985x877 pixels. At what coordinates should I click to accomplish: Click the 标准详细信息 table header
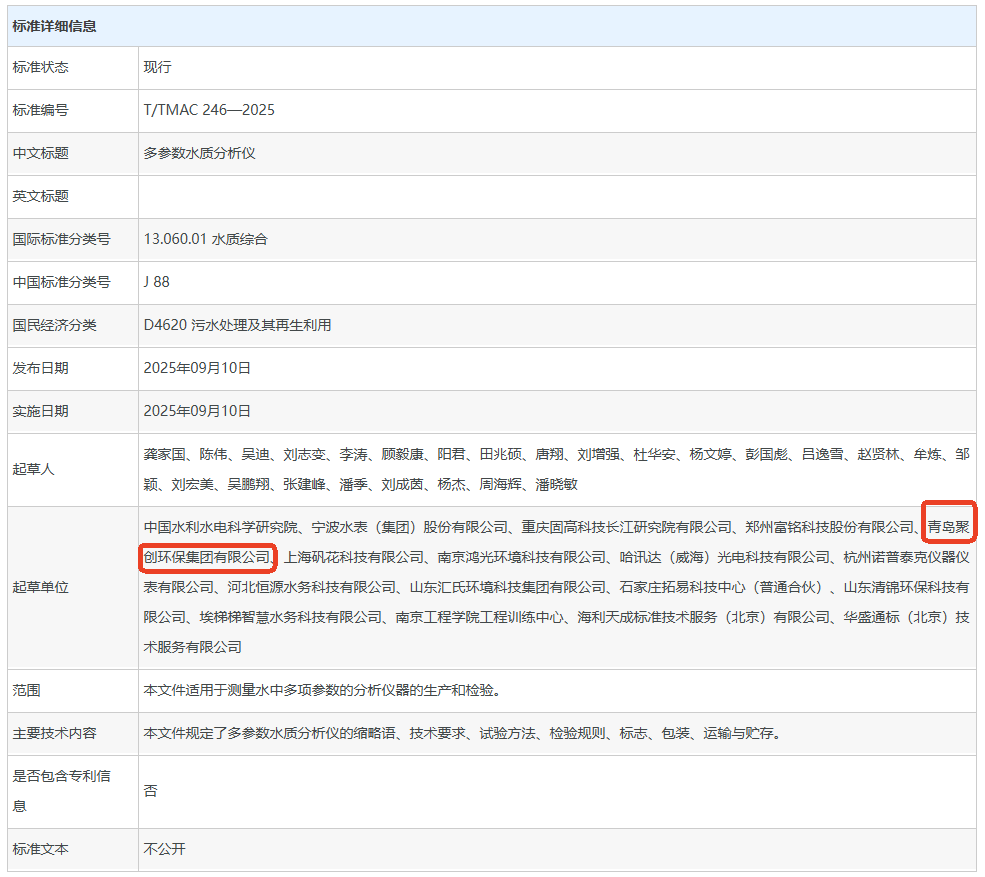point(55,26)
